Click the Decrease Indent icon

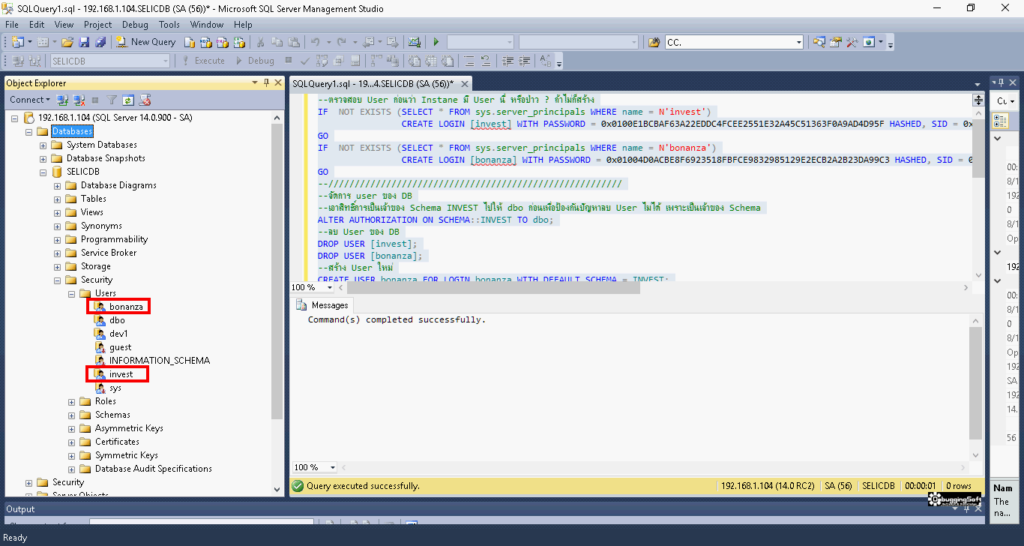[509, 61]
